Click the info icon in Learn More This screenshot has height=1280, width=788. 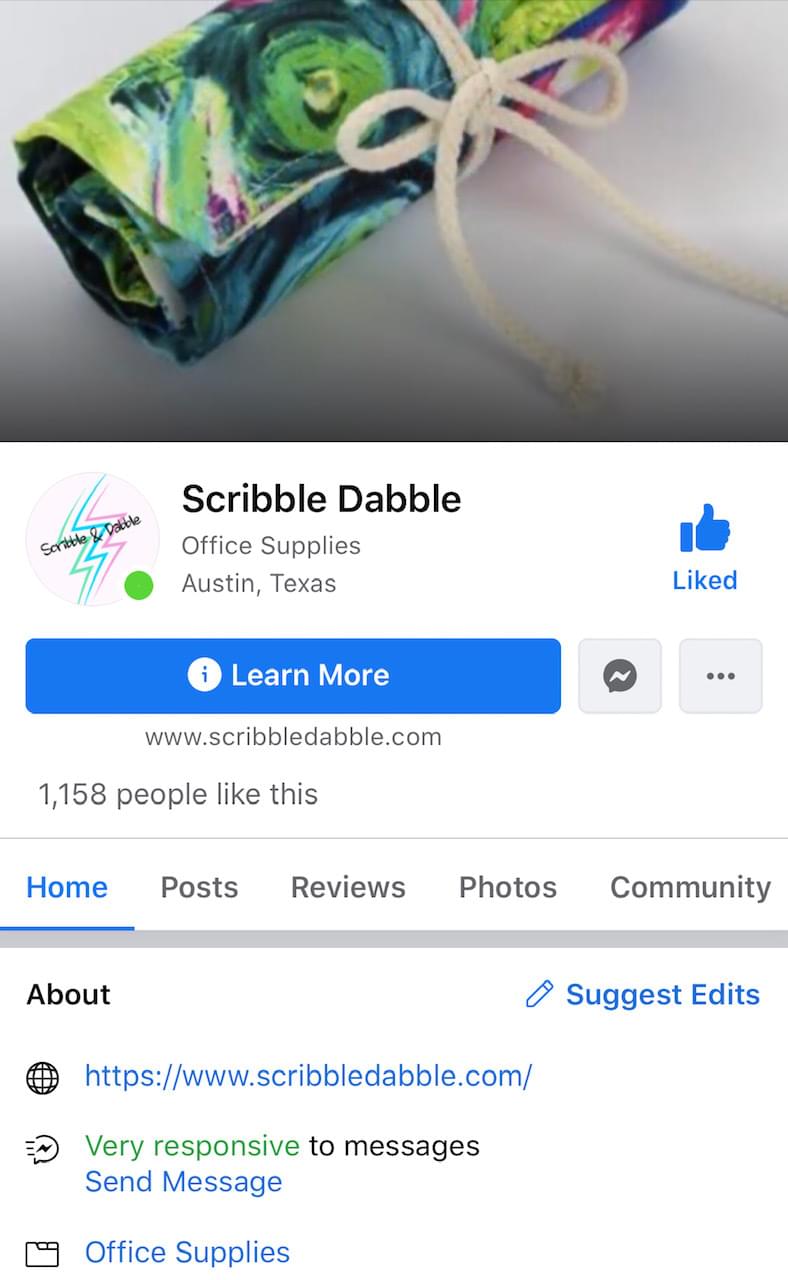tap(204, 675)
